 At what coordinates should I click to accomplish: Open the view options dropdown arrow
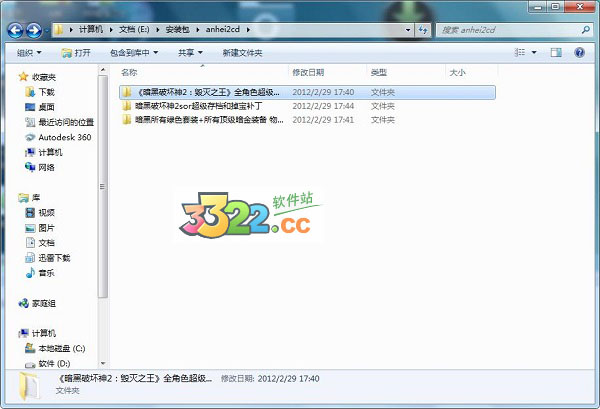pos(534,52)
